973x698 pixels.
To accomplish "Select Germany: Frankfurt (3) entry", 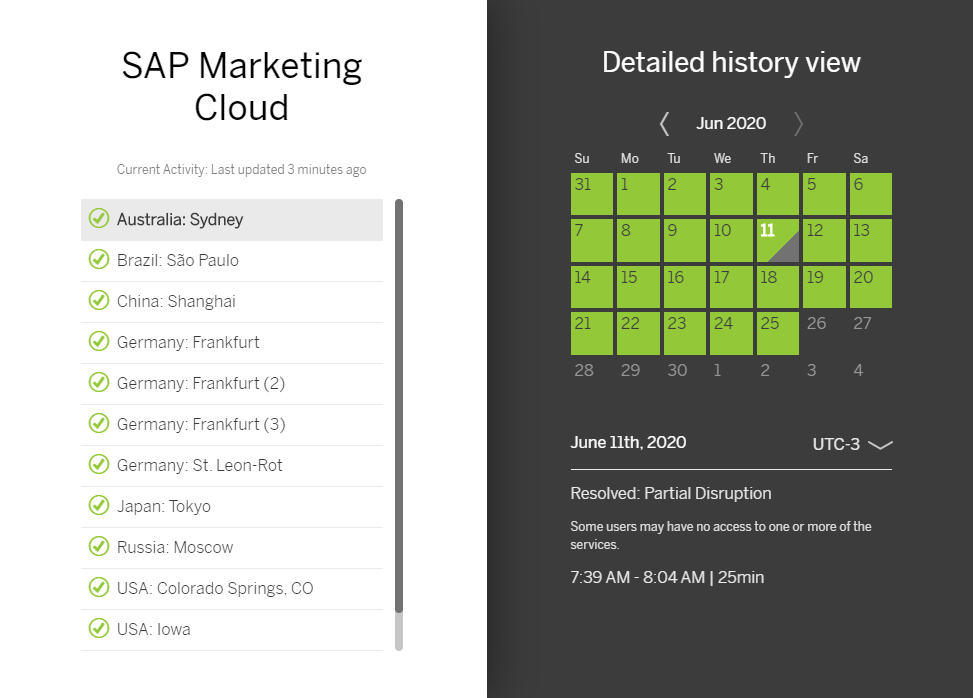I will click(x=232, y=424).
